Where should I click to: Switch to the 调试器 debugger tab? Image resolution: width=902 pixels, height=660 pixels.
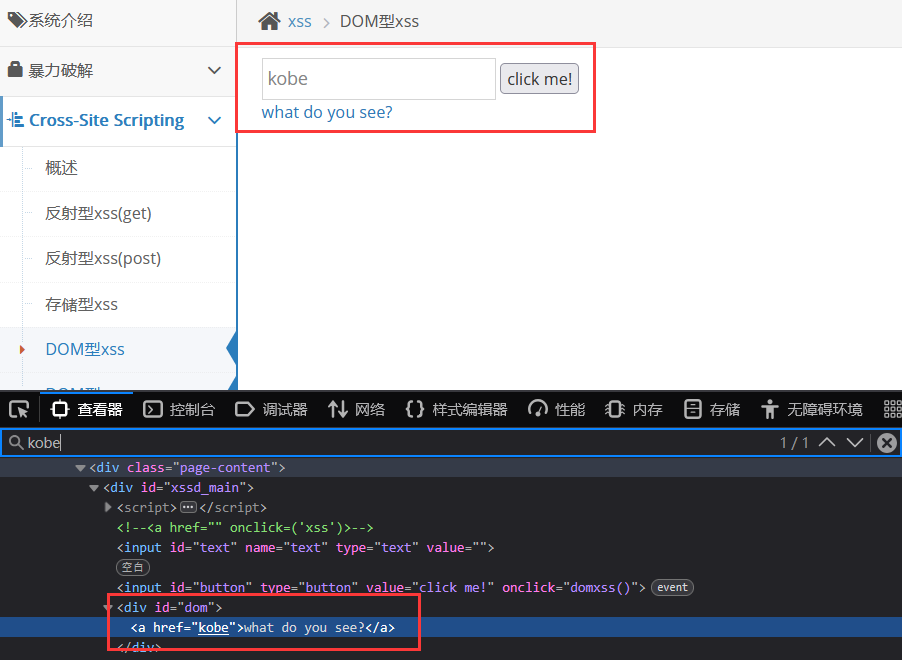coord(271,410)
